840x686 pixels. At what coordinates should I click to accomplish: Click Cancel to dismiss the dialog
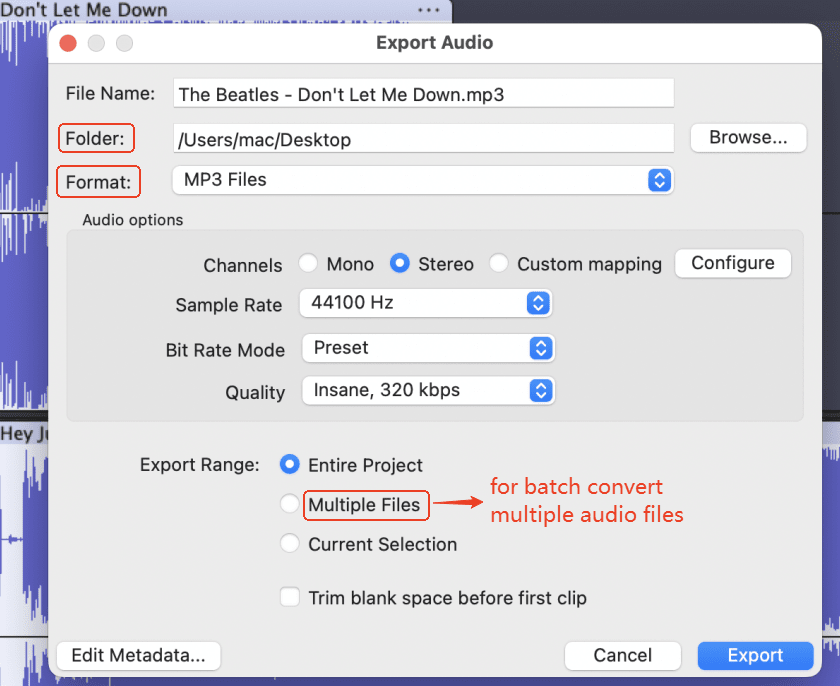[x=622, y=655]
